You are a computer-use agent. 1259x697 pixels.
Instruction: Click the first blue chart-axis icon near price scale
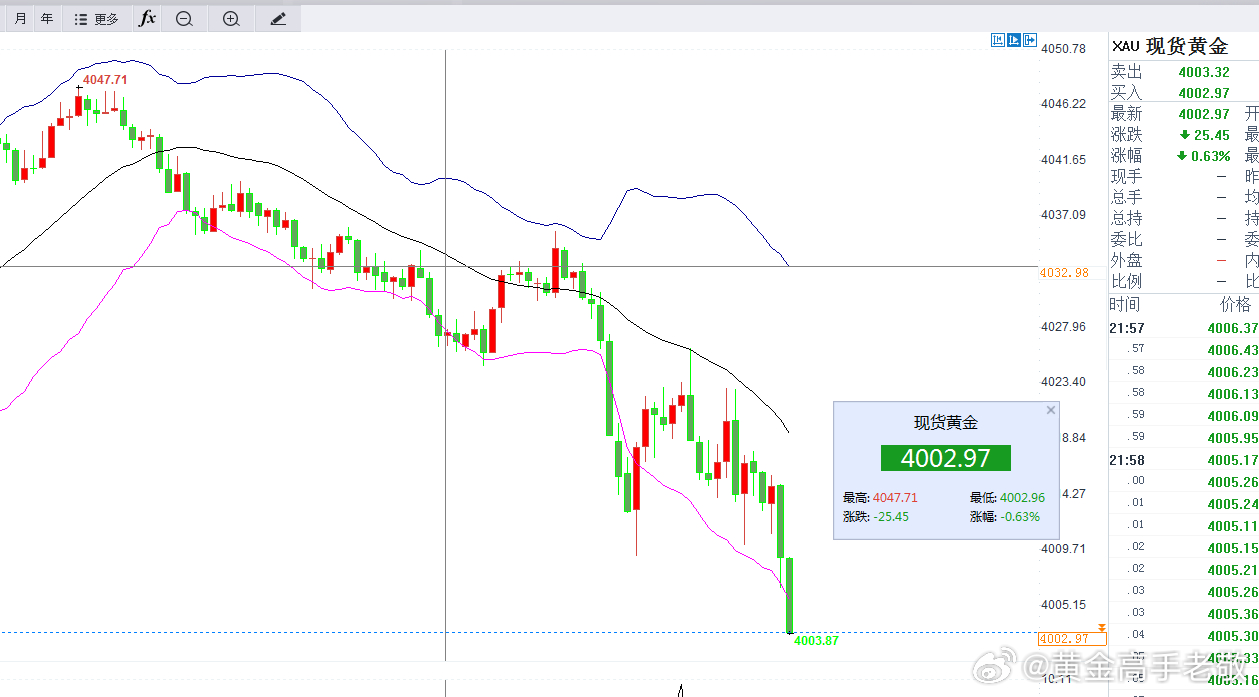(998, 40)
